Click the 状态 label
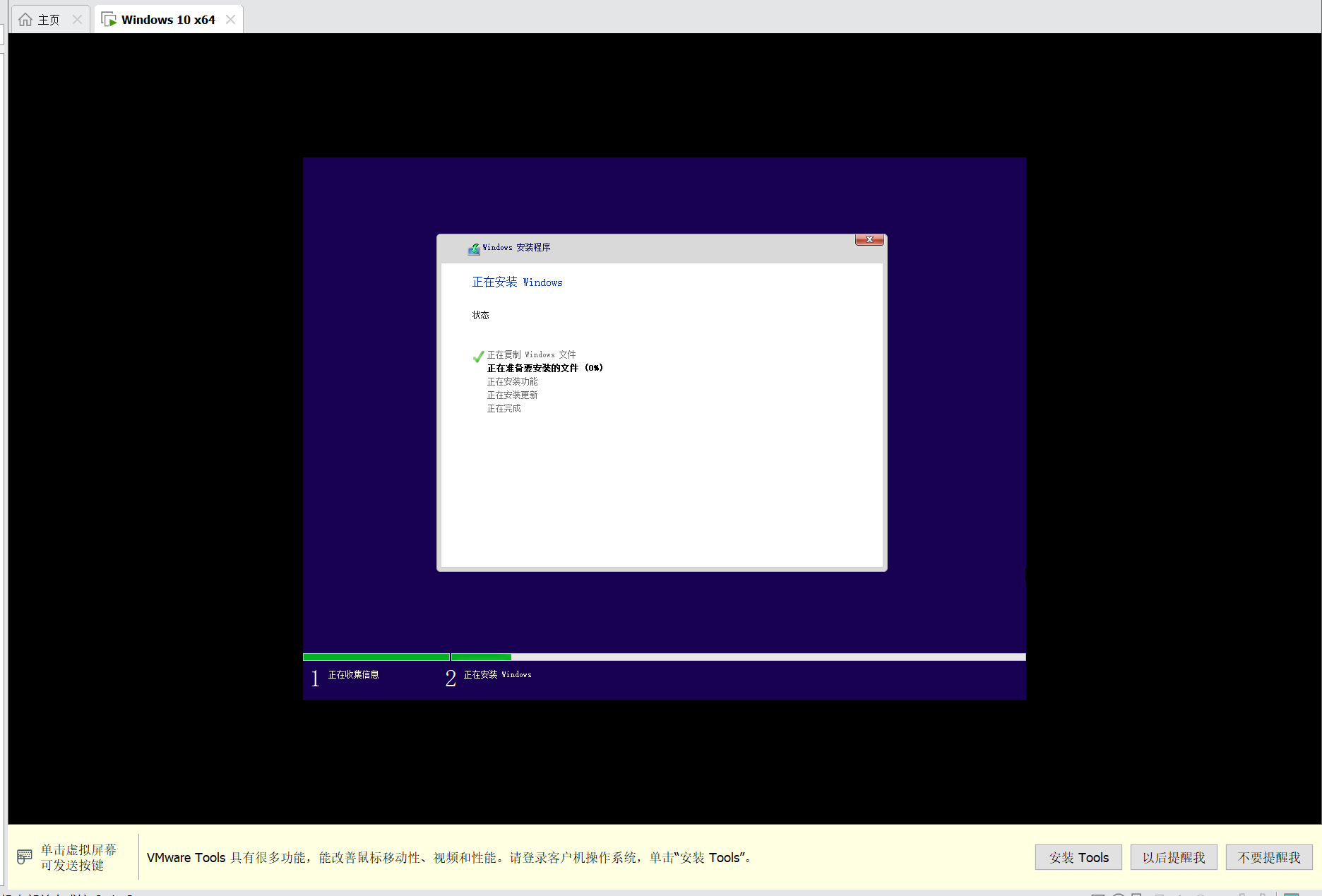 tap(481, 315)
